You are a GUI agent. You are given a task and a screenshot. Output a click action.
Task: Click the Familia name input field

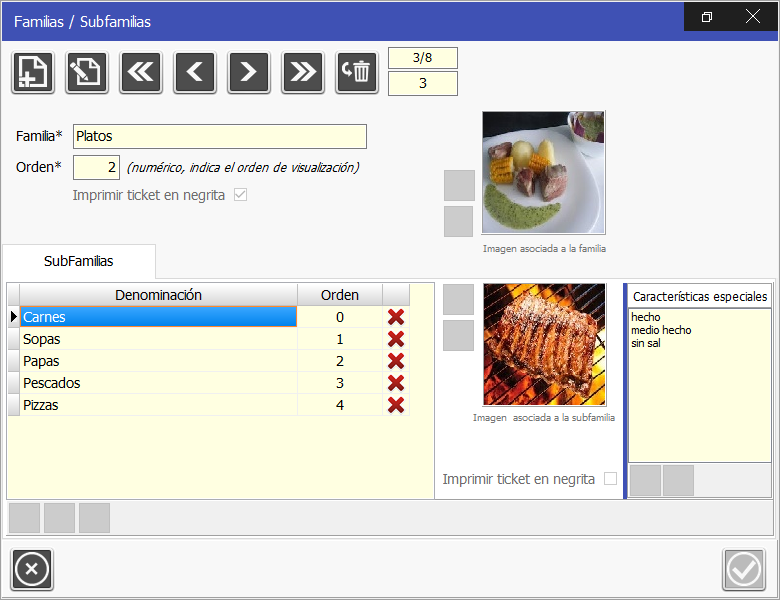220,136
